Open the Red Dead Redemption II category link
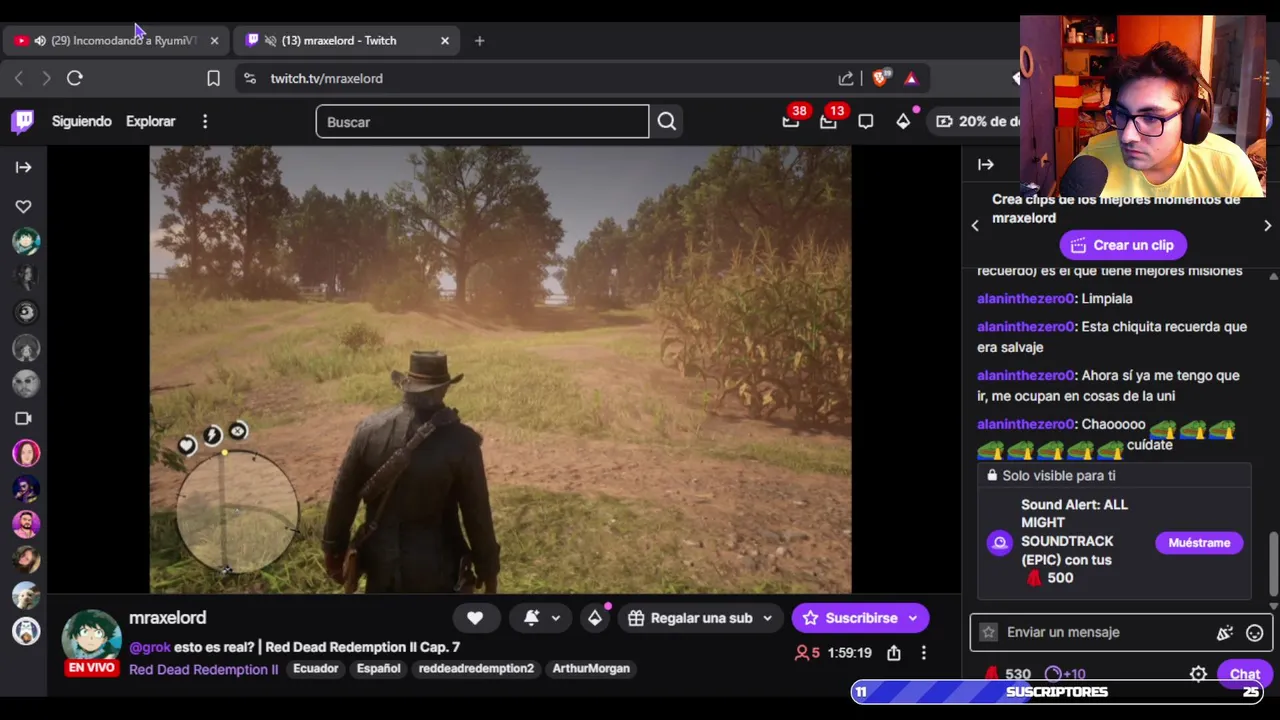 click(x=203, y=669)
